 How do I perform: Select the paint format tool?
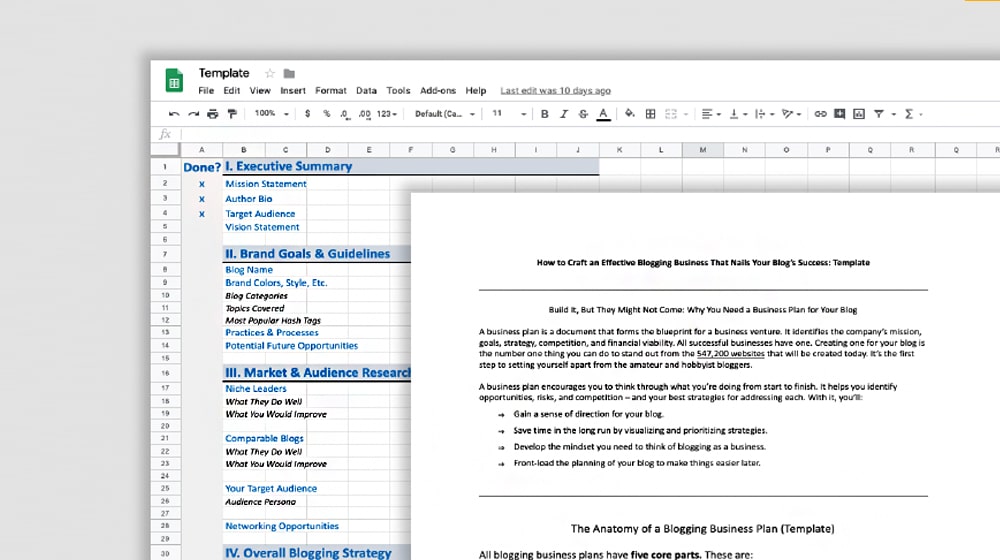click(232, 114)
